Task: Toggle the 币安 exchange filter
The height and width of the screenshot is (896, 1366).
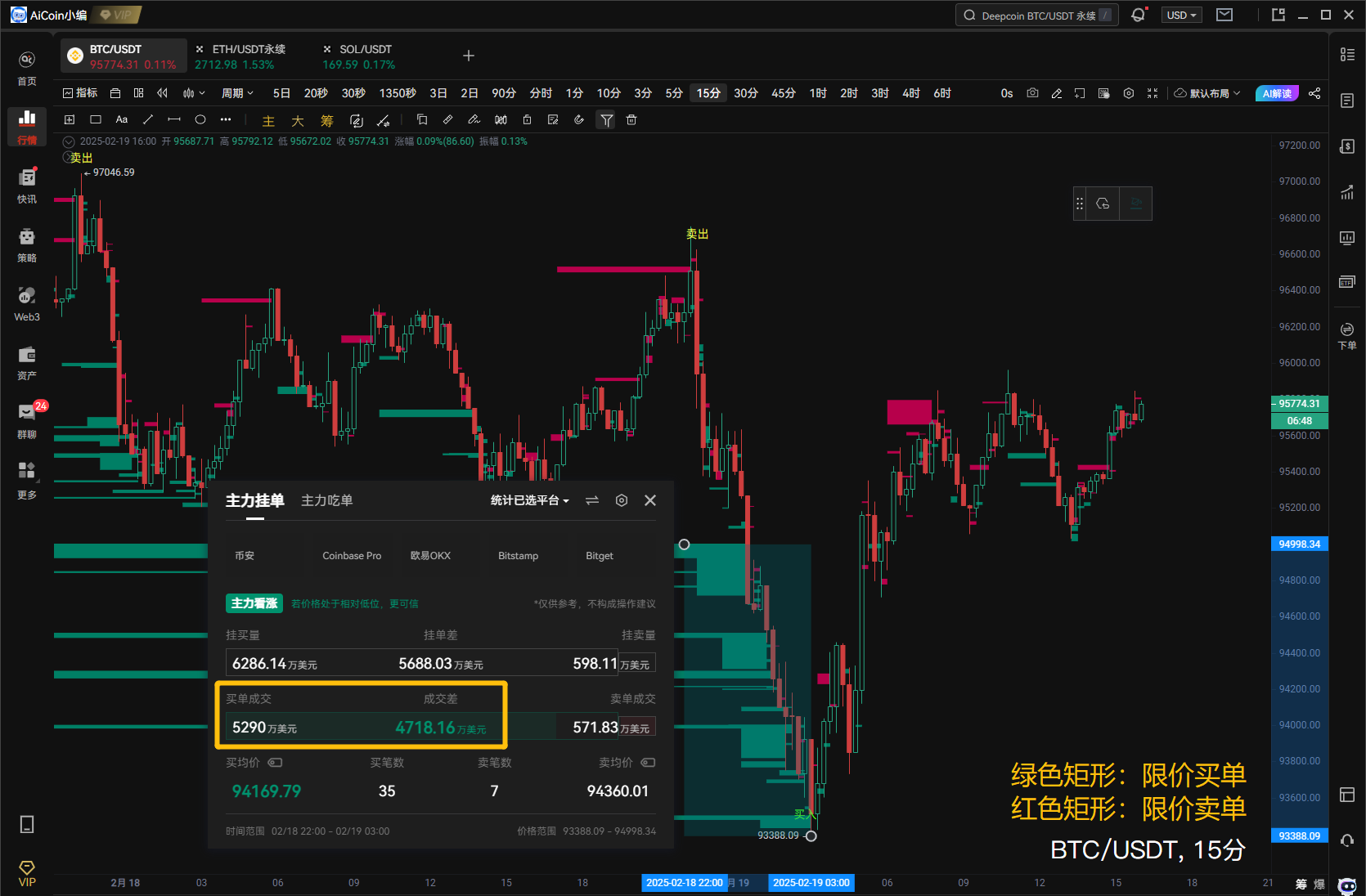Action: pos(245,556)
